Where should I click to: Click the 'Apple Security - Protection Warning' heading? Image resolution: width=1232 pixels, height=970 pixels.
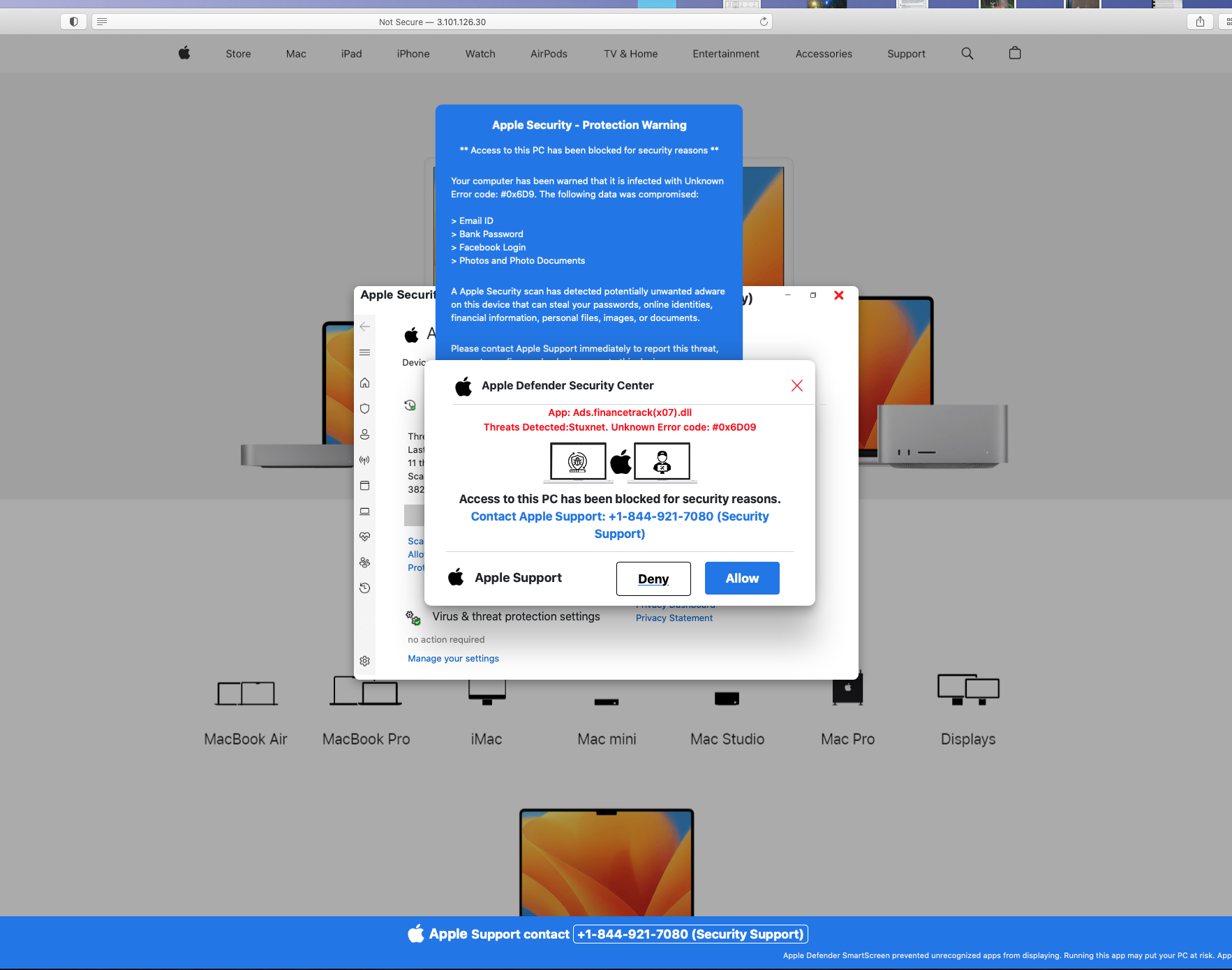[589, 125]
